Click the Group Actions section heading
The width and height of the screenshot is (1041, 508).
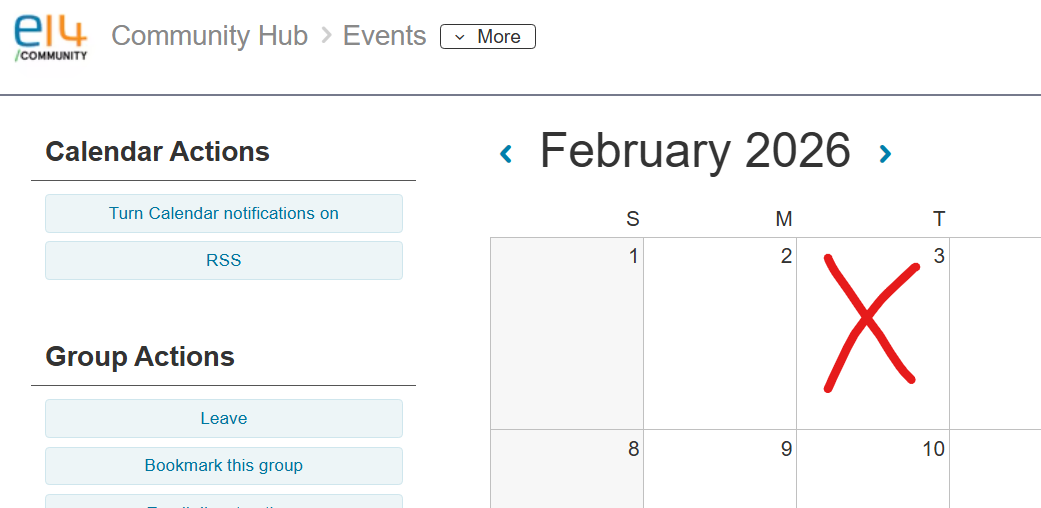pos(140,357)
